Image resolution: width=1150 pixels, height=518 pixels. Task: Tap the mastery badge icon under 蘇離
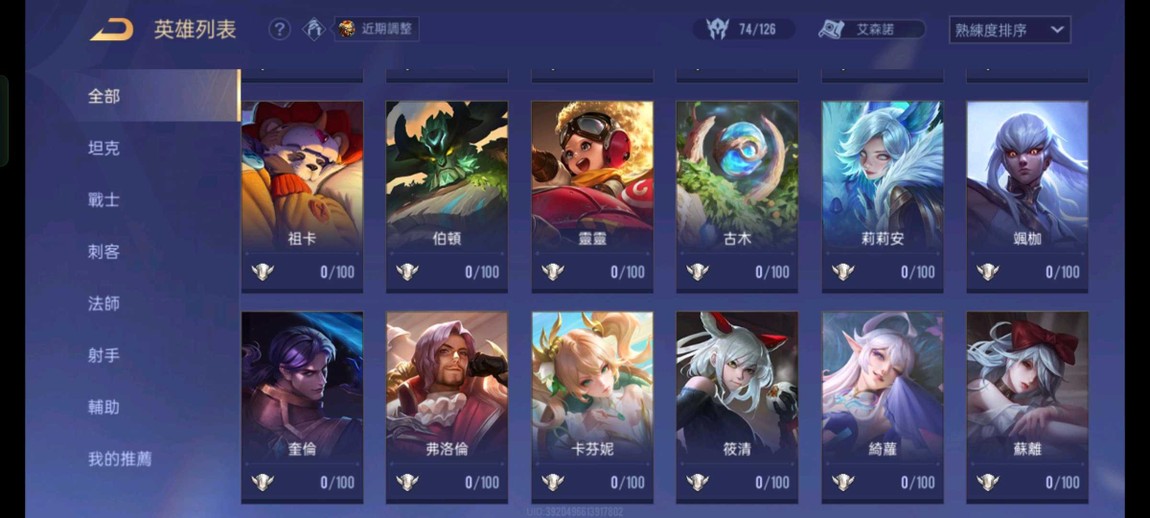point(988,482)
